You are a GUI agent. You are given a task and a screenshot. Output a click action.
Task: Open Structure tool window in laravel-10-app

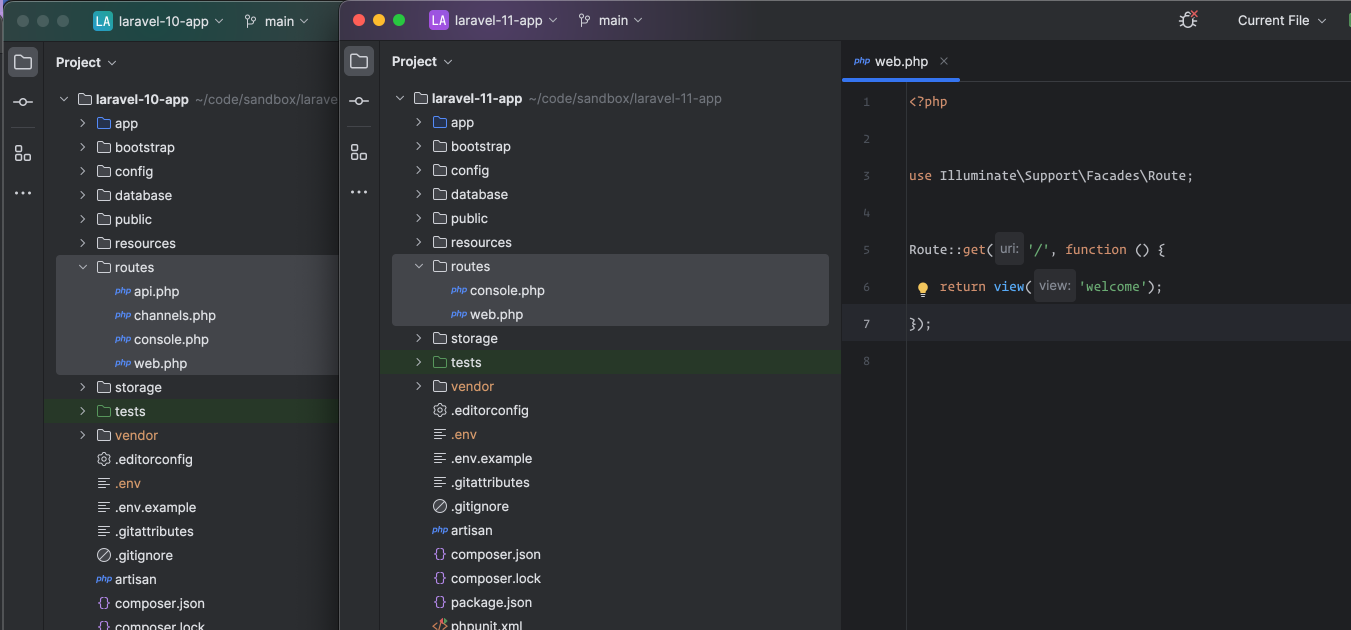[23, 153]
